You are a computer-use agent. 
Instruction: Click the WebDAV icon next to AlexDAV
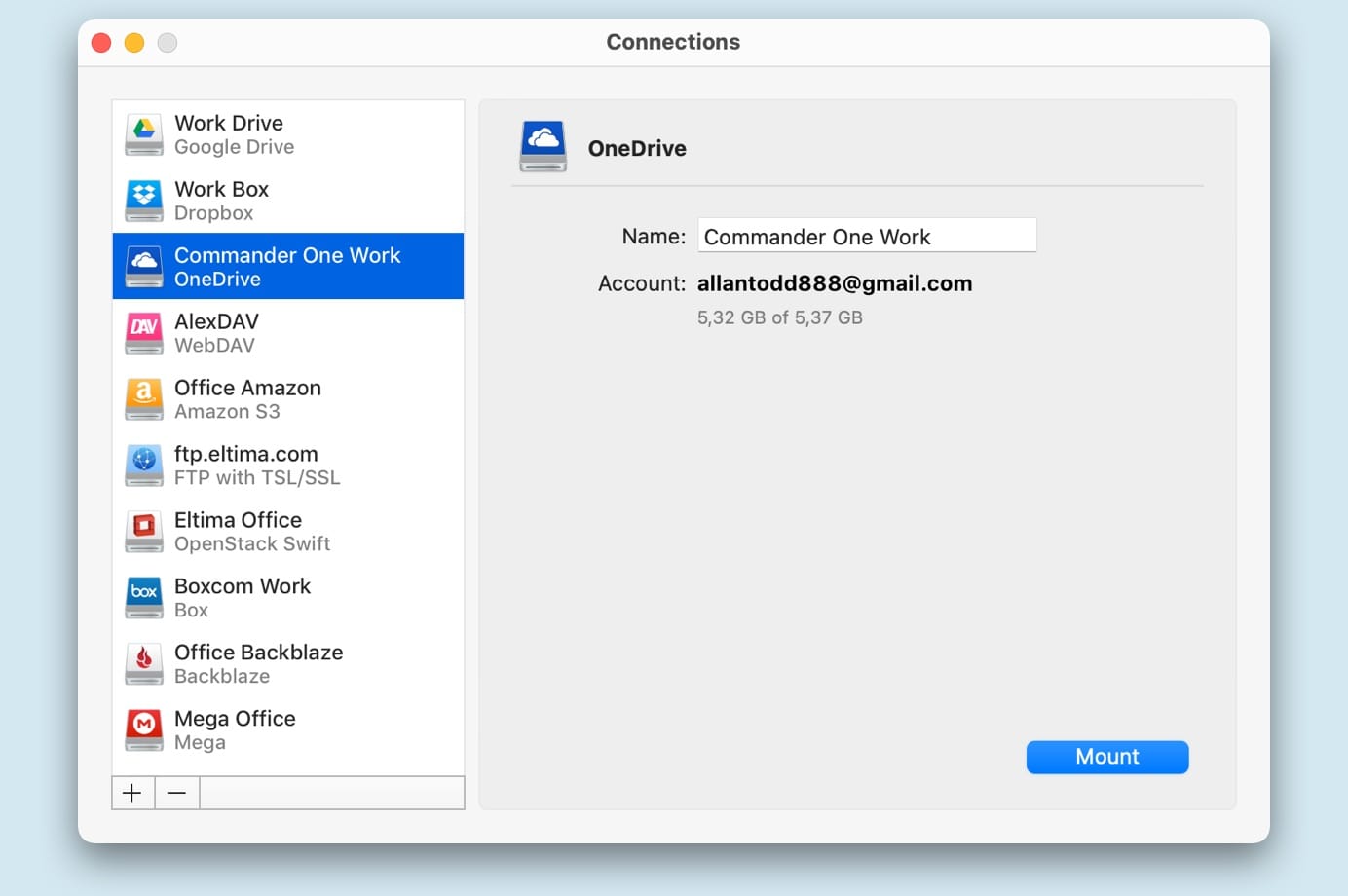[x=144, y=333]
